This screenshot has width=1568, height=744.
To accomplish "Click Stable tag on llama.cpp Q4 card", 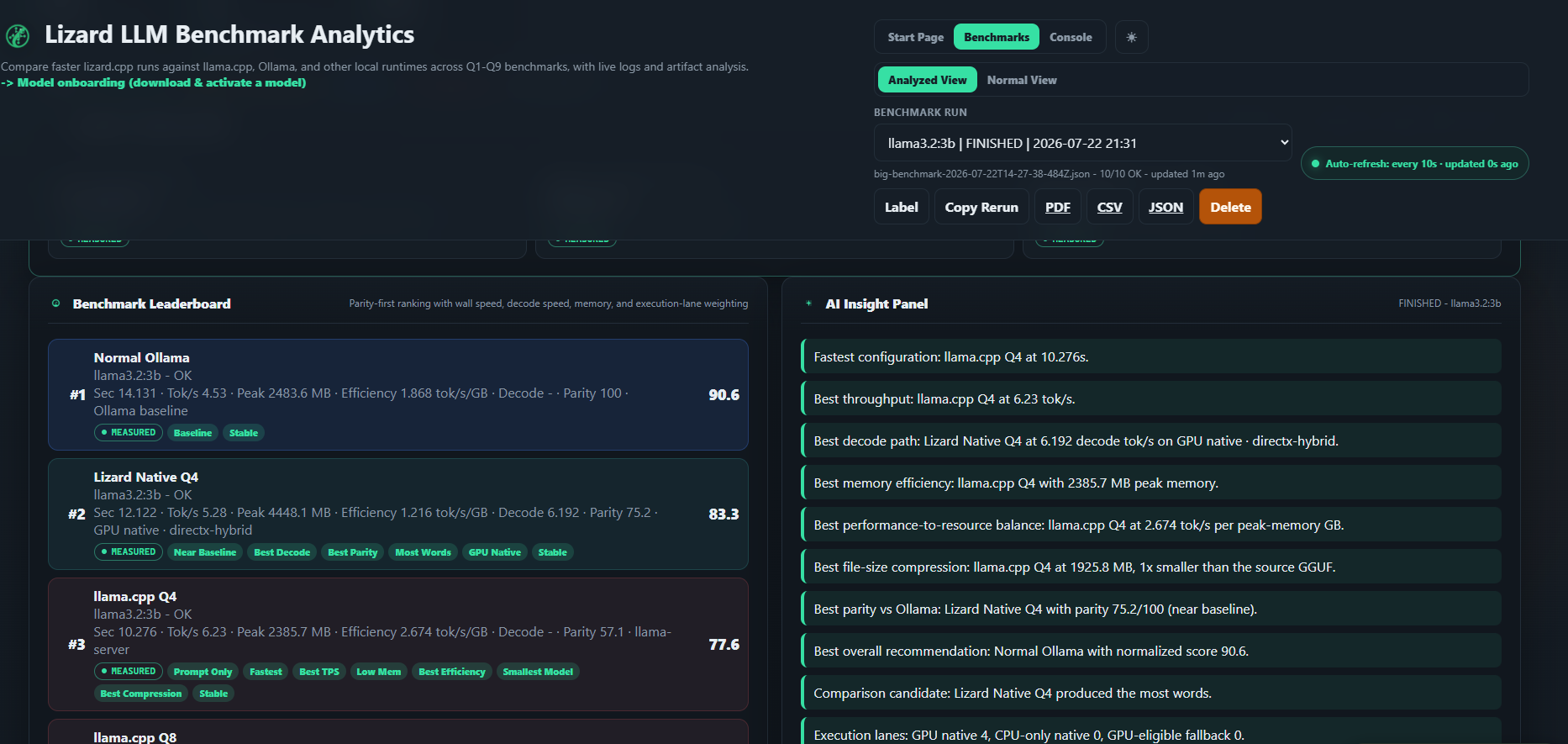I will (x=213, y=694).
